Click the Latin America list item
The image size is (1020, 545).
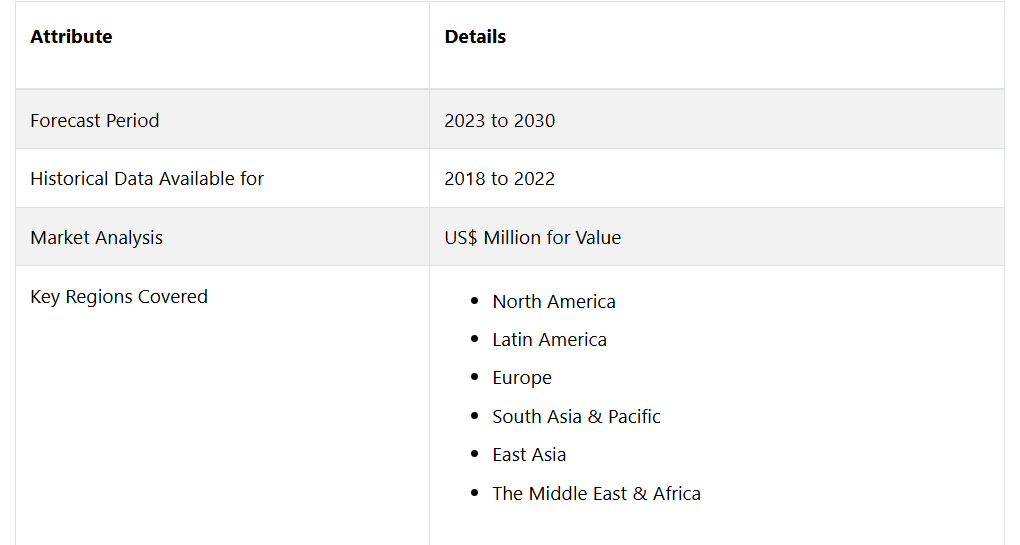click(x=549, y=339)
